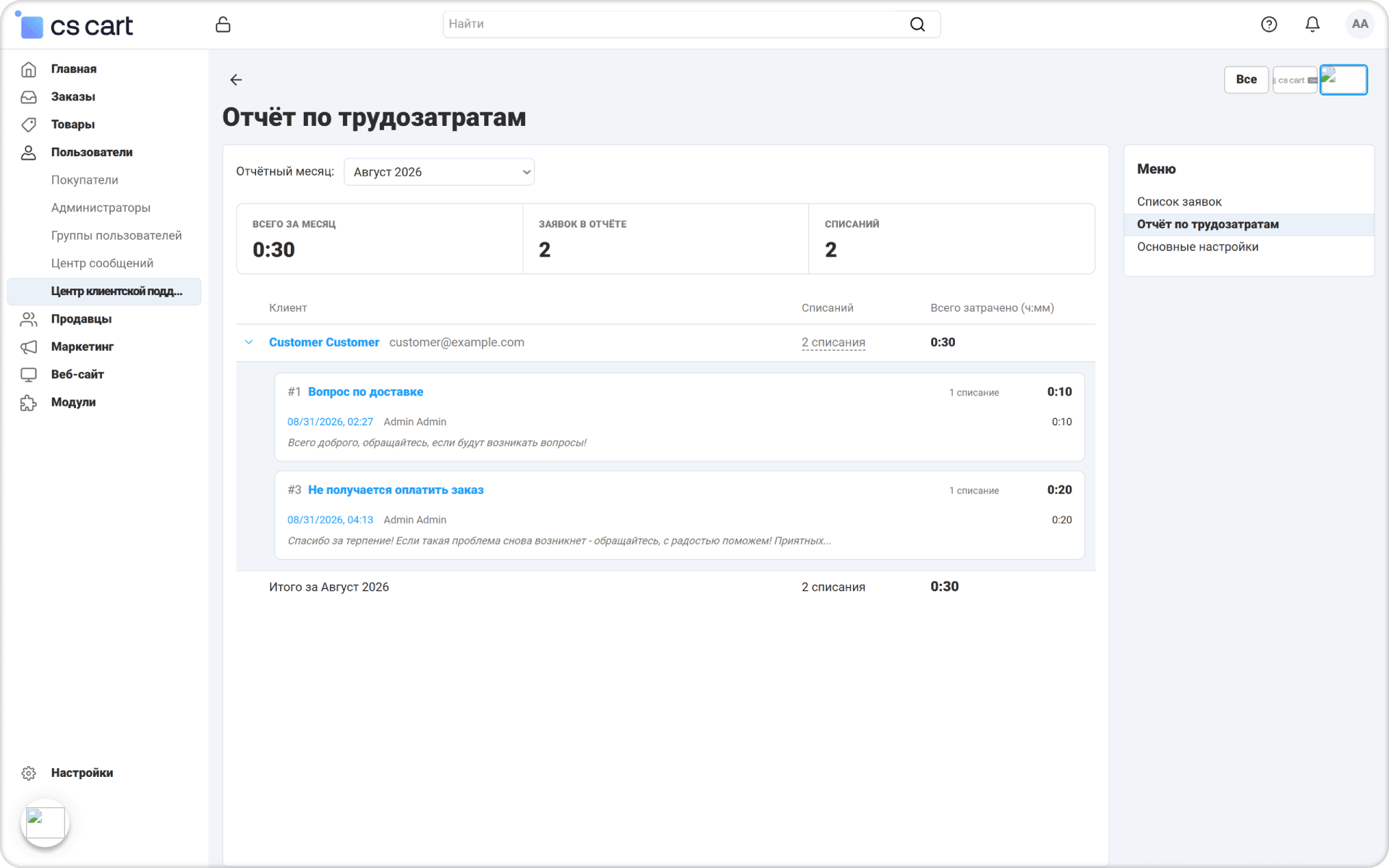The image size is (1389, 868).
Task: Open Группы пользователей submenu item
Action: click(116, 236)
